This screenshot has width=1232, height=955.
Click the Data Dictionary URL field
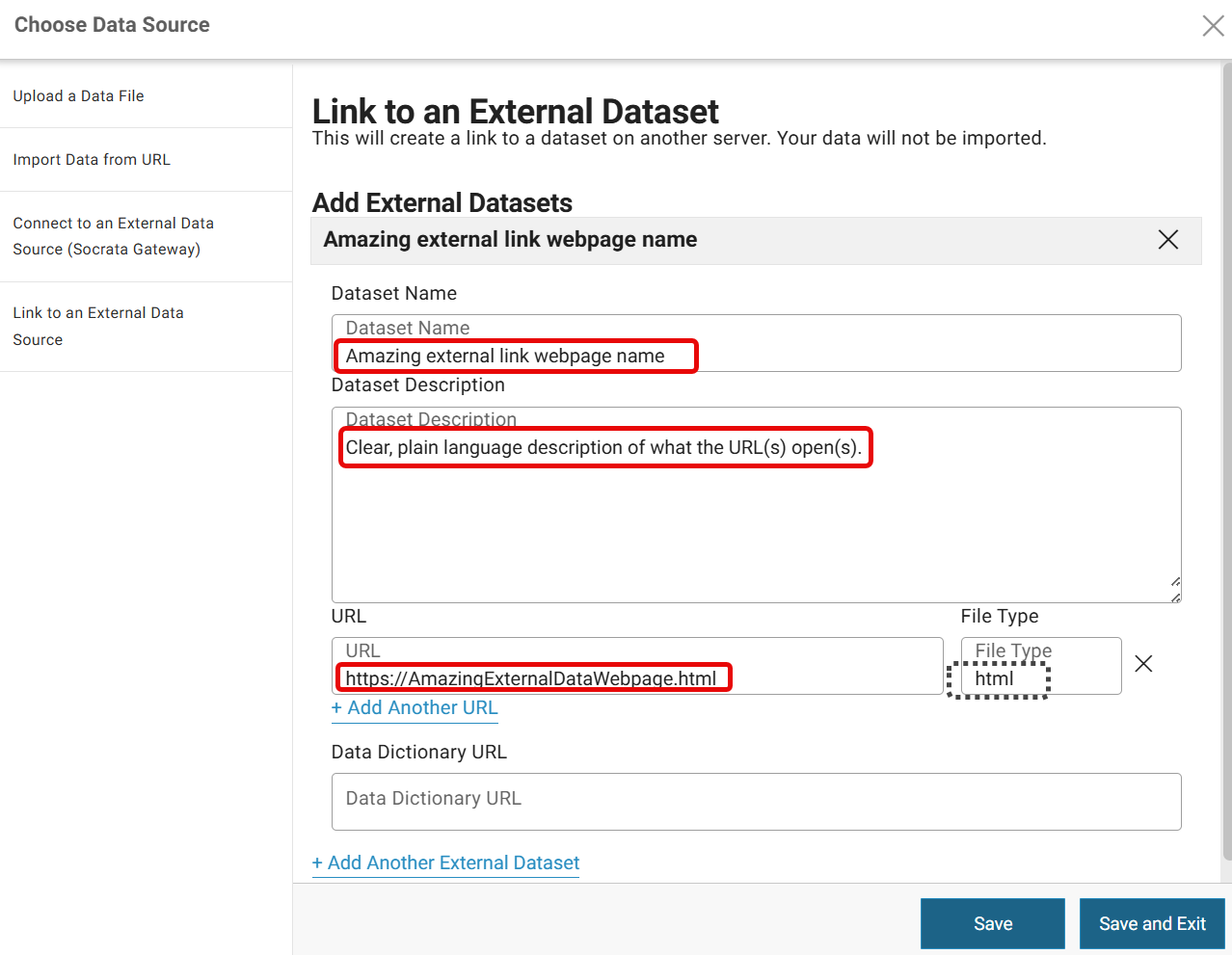point(756,801)
